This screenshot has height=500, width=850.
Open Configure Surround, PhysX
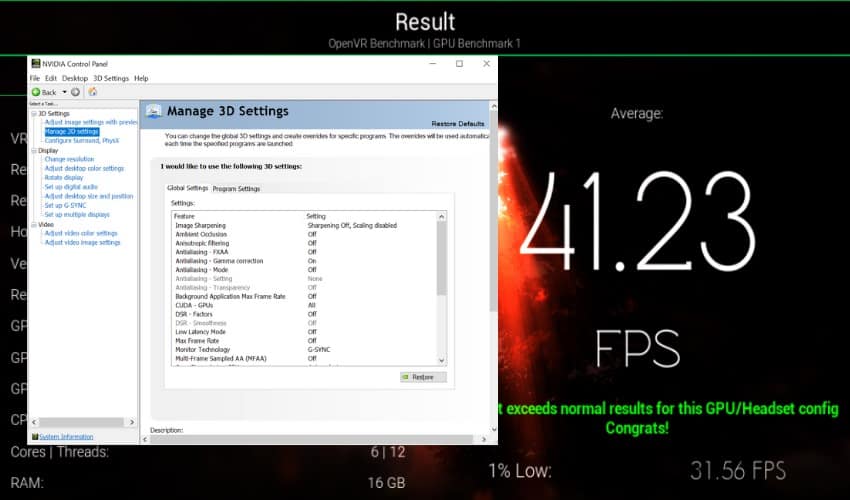pos(82,140)
